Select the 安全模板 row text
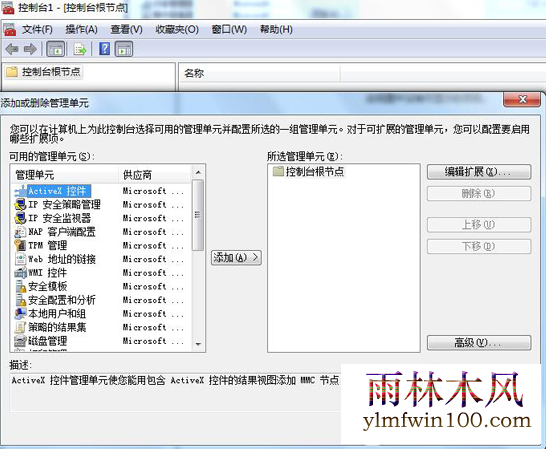 point(48,286)
